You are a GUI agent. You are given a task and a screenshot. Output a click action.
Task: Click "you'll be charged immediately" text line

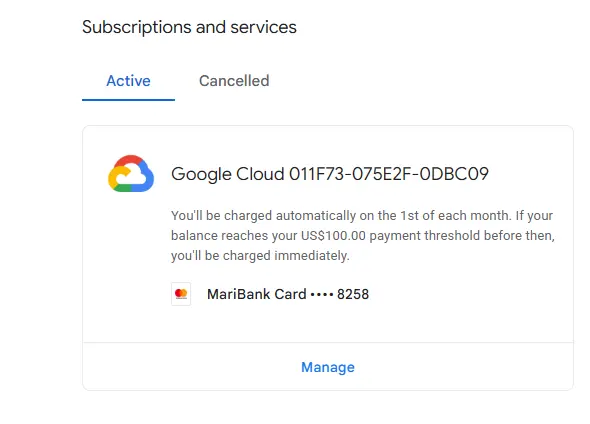[x=260, y=255]
